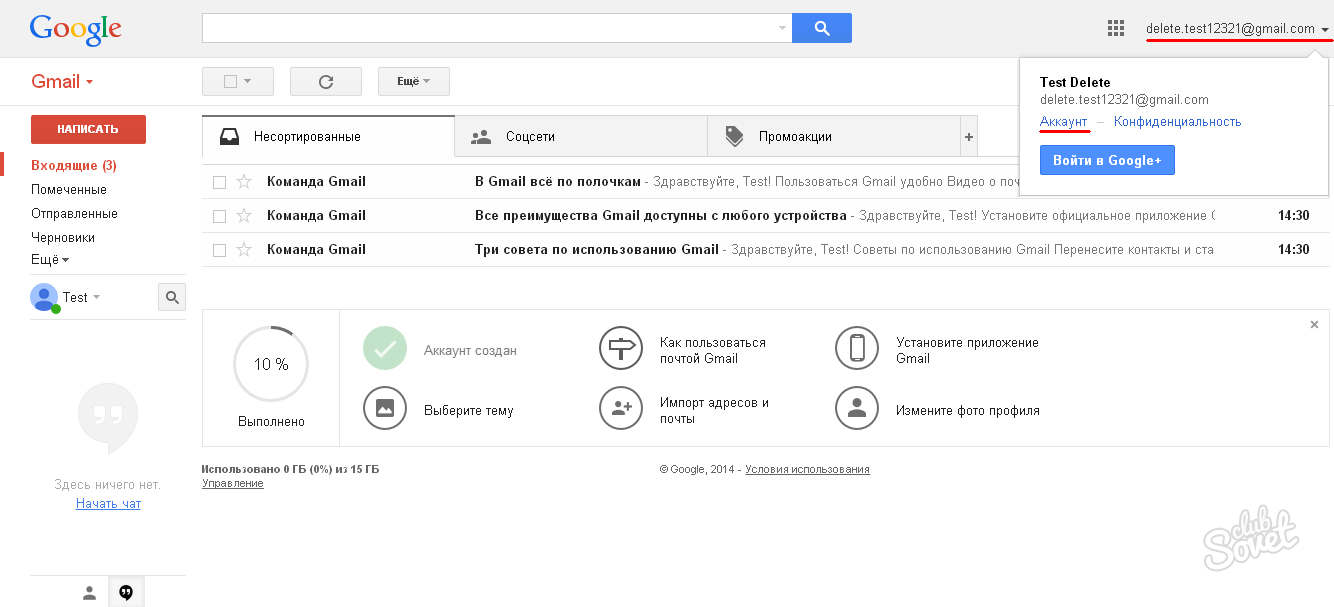The image size is (1334, 607).
Task: Switch to the 'Промоакции' tab
Action: pos(833,137)
